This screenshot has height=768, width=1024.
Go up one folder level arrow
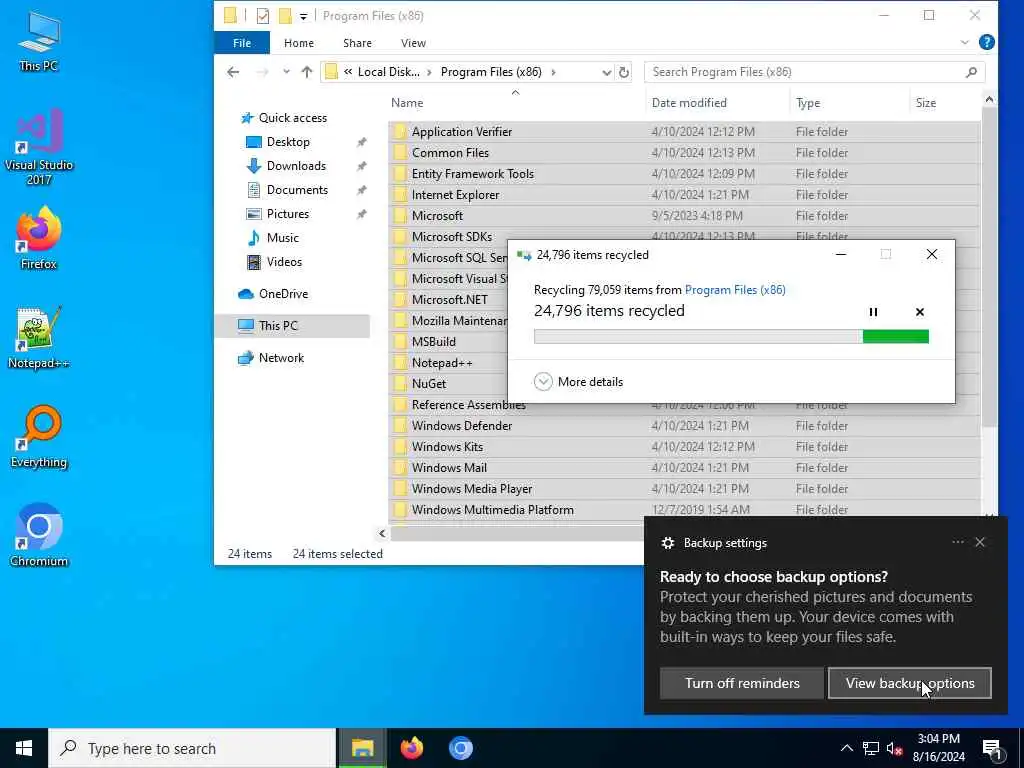point(307,72)
